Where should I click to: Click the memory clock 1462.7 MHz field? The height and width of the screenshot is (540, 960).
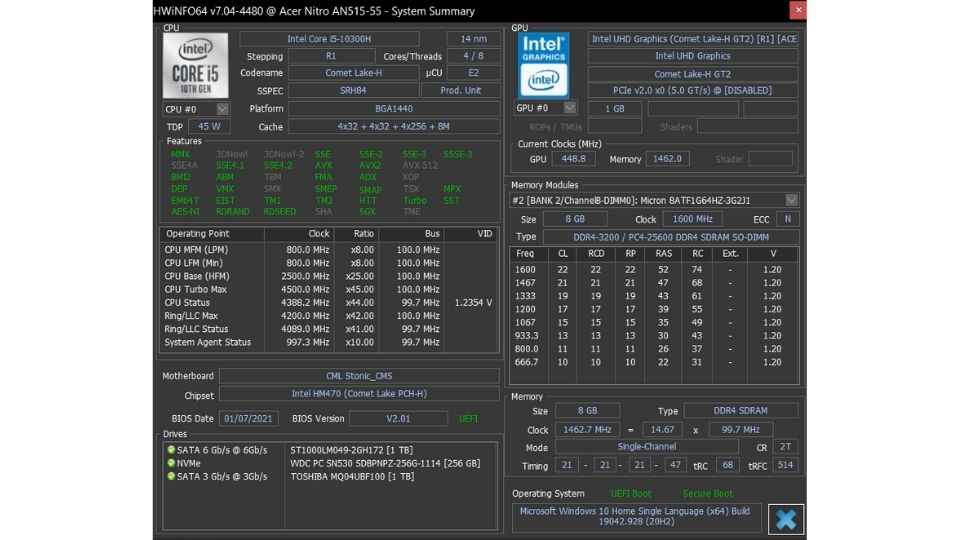click(587, 429)
